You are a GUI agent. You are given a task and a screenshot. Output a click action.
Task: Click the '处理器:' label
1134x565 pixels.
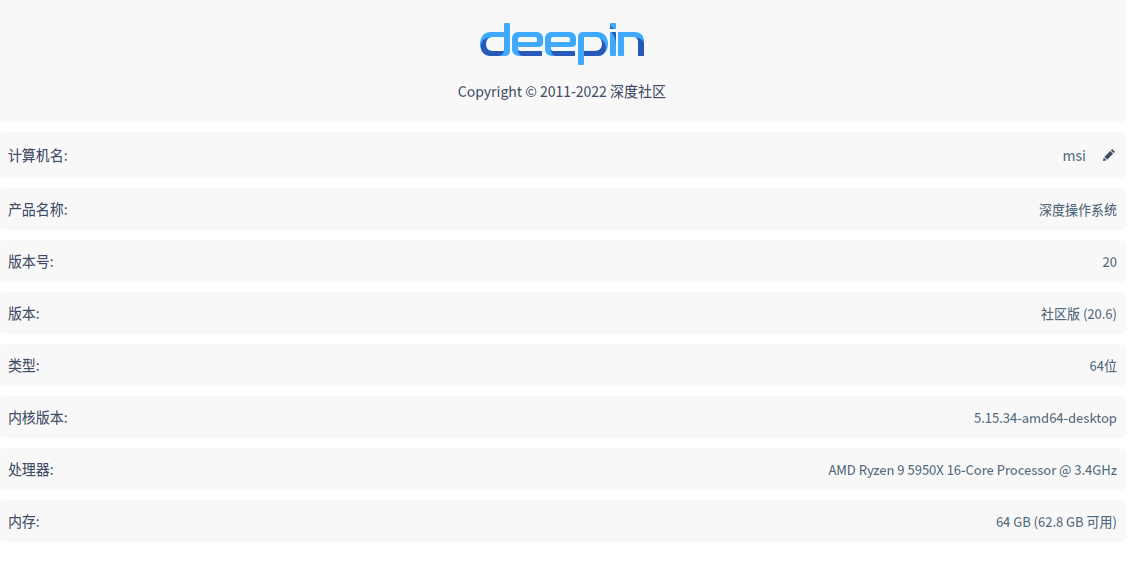30,470
